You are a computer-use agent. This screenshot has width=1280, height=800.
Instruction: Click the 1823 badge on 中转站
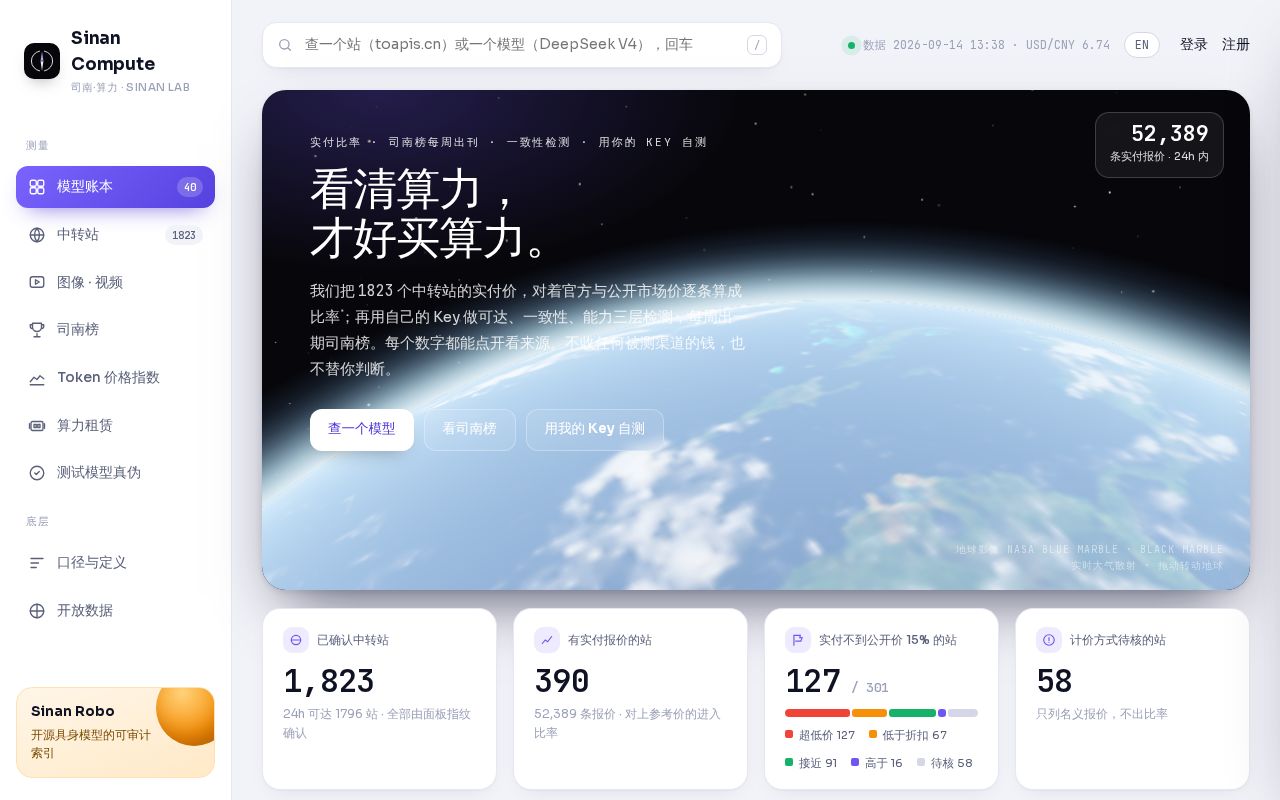(184, 235)
